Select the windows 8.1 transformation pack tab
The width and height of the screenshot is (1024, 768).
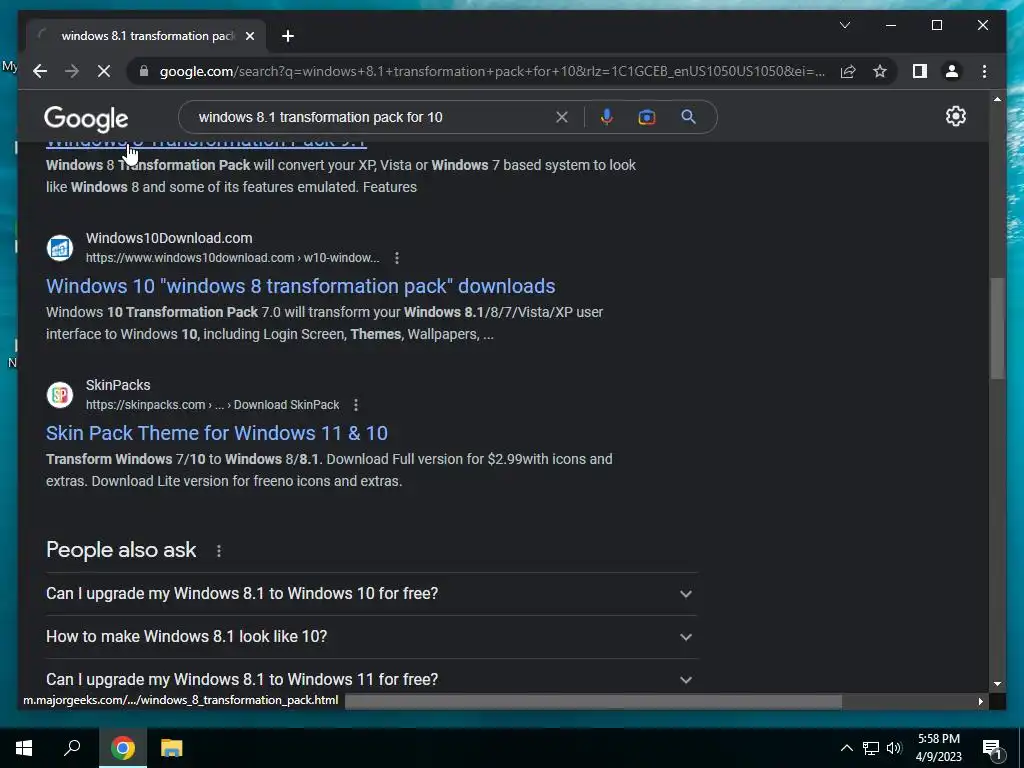click(146, 36)
